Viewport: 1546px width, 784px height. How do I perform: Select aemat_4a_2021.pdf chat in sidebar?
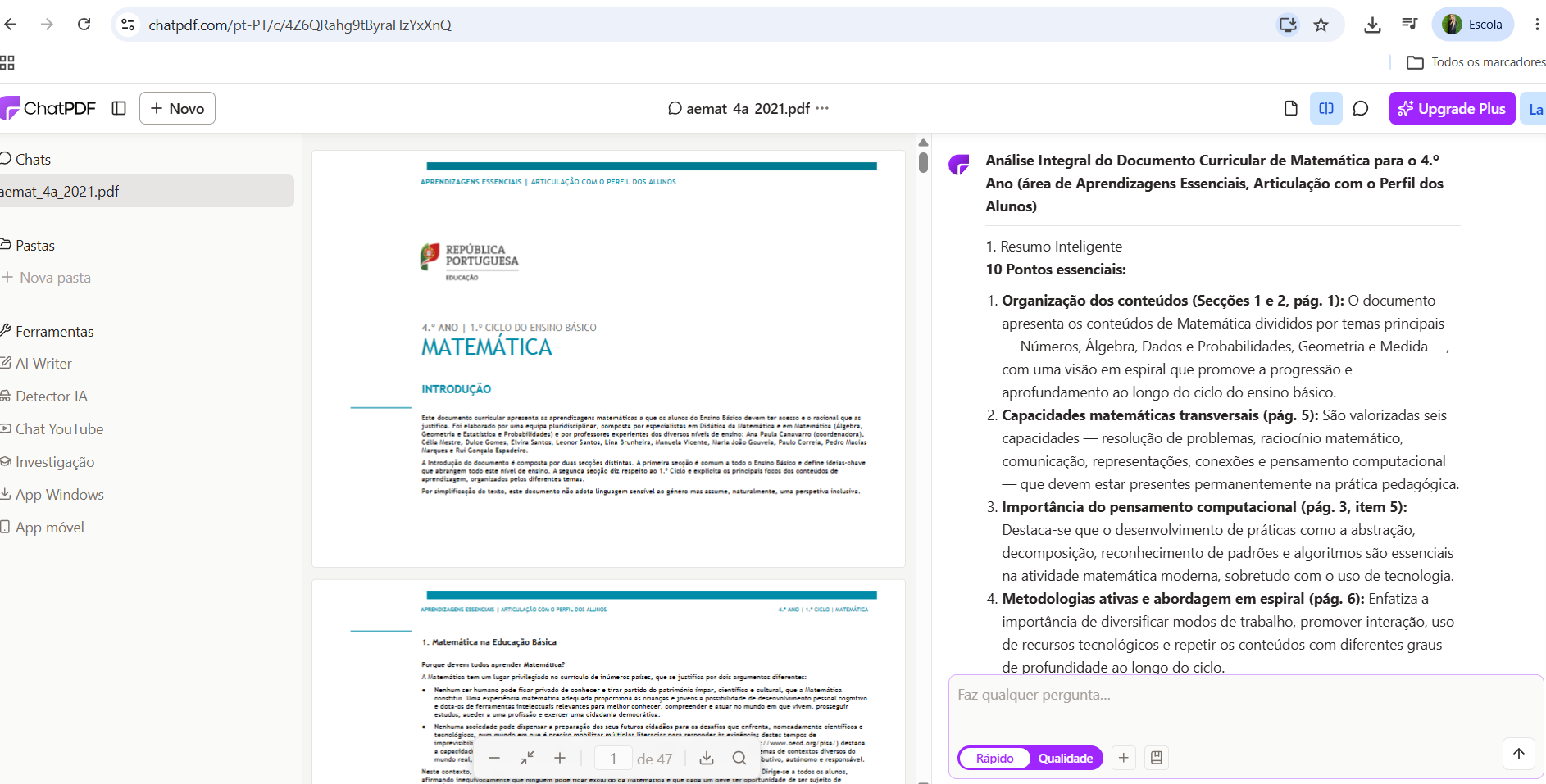click(146, 191)
